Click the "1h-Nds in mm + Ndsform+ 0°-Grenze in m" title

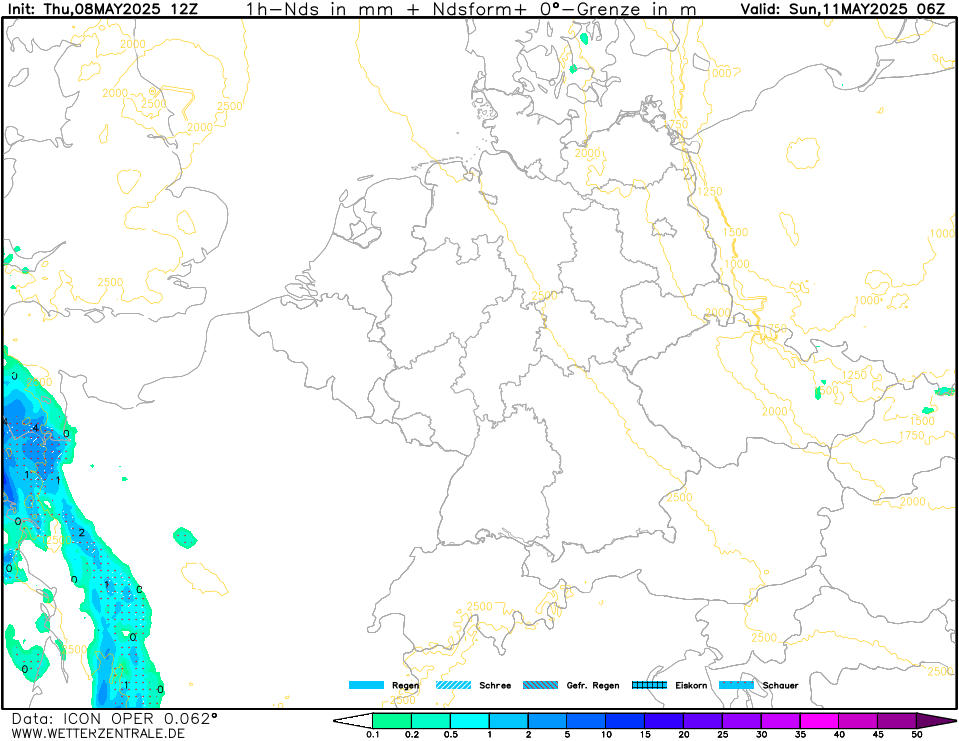click(x=470, y=9)
